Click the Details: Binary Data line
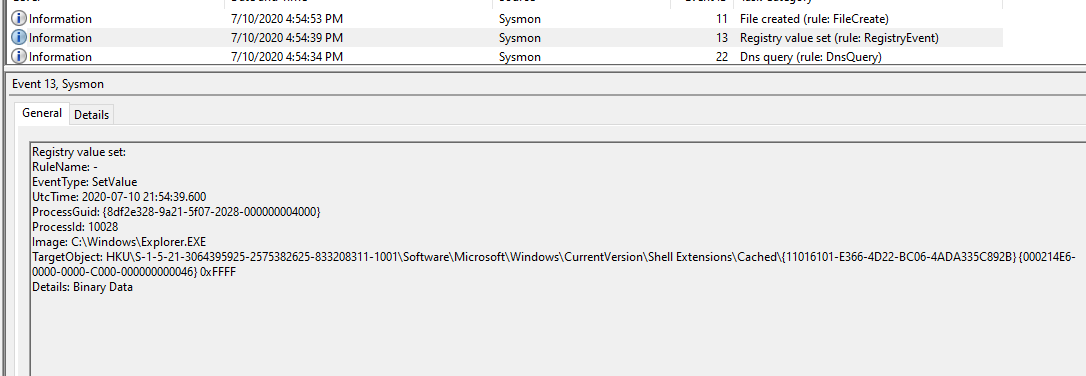1086x376 pixels. [x=82, y=287]
